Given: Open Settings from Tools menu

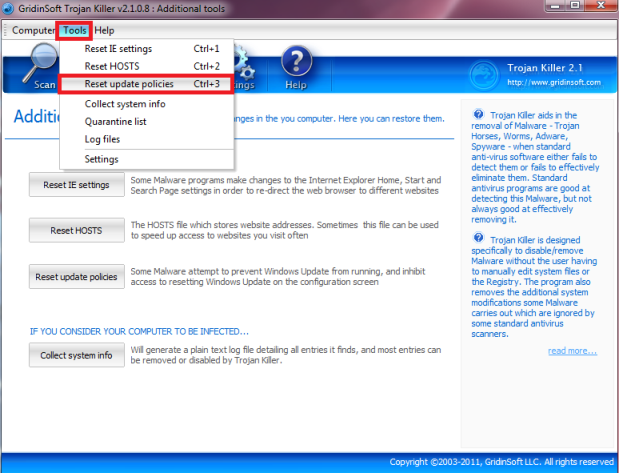Looking at the screenshot, I should pyautogui.click(x=146, y=159).
